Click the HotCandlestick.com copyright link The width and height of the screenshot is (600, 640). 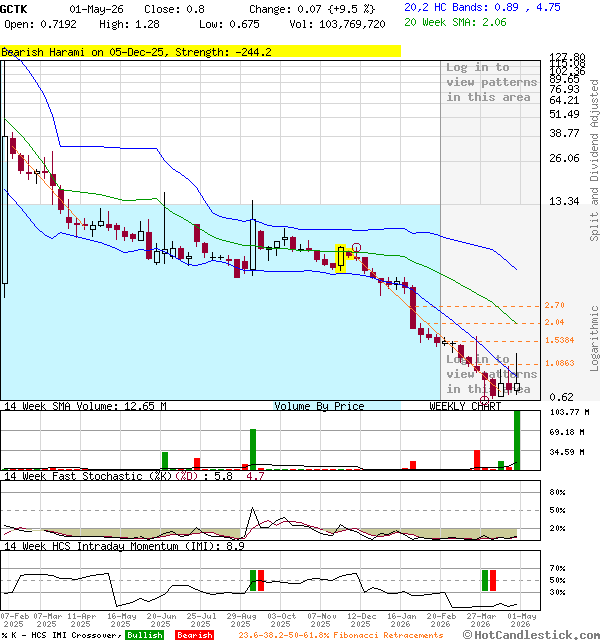[x=531, y=635]
